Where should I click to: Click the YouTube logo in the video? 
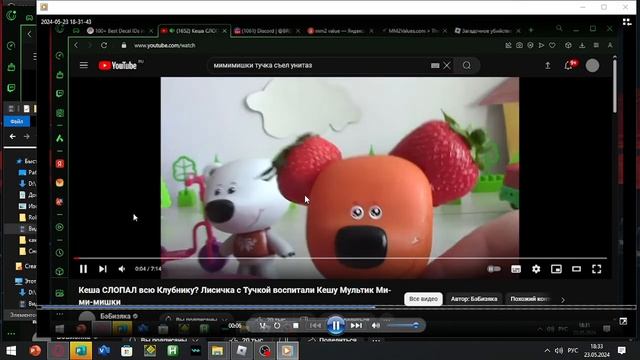118,65
